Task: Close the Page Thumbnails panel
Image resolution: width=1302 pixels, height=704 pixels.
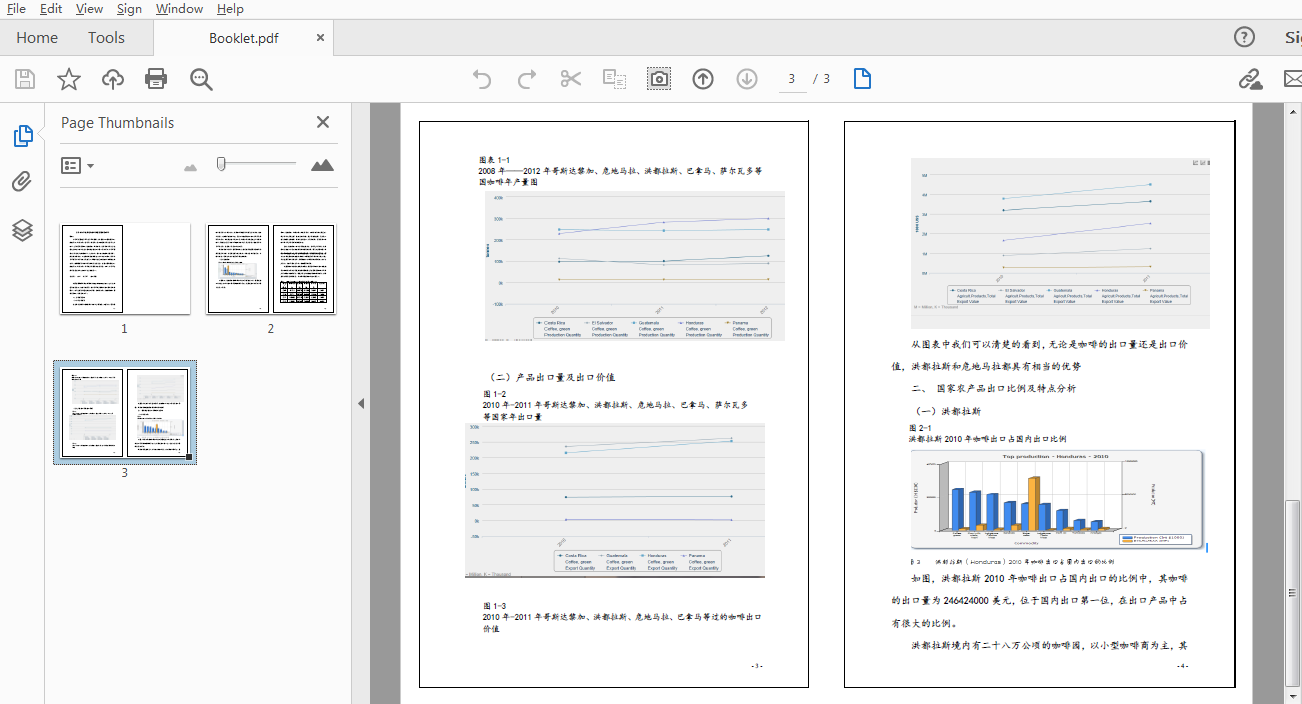Action: pos(323,122)
